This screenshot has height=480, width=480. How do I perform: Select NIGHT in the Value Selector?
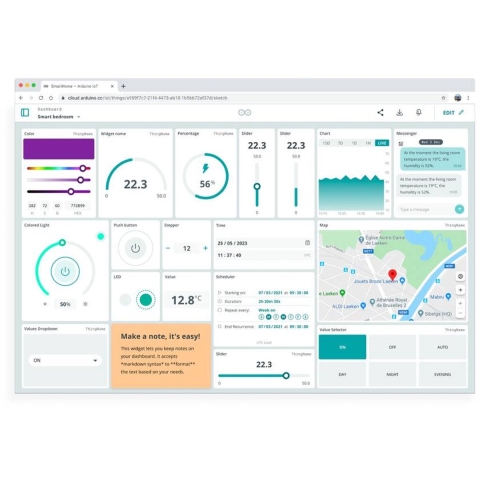pos(392,374)
